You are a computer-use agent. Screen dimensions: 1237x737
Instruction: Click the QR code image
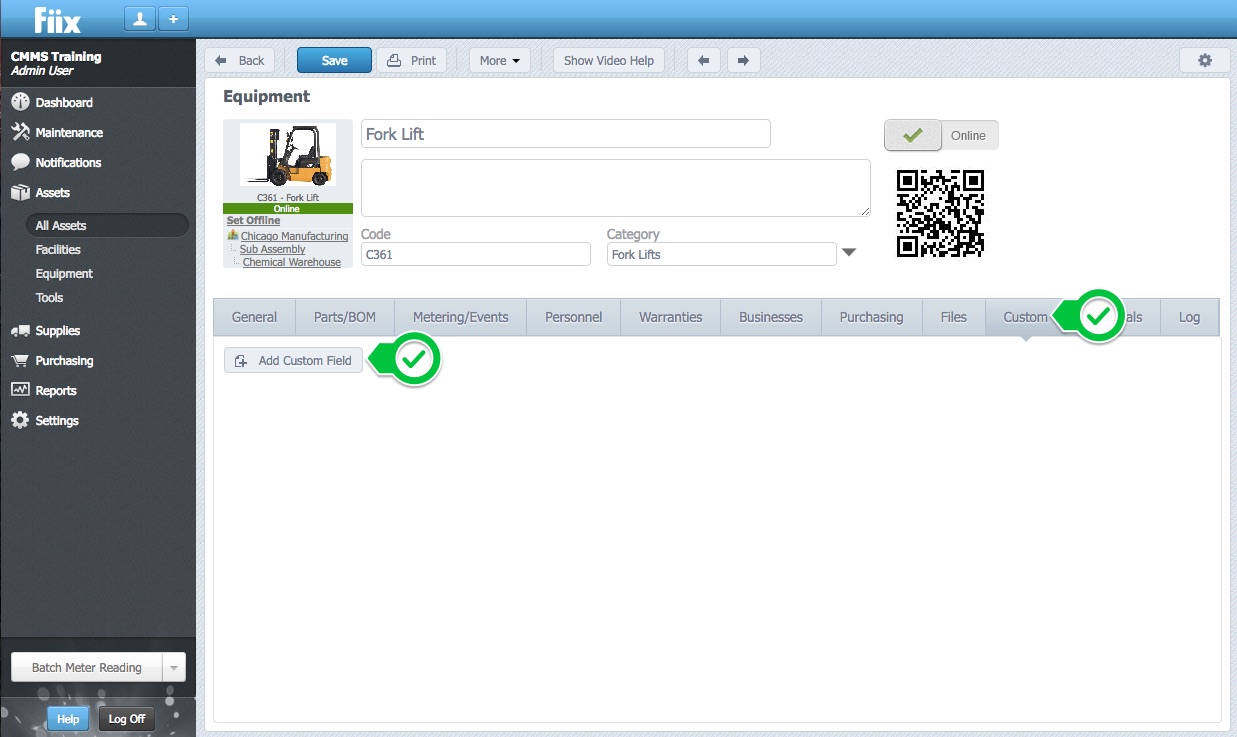tap(940, 213)
